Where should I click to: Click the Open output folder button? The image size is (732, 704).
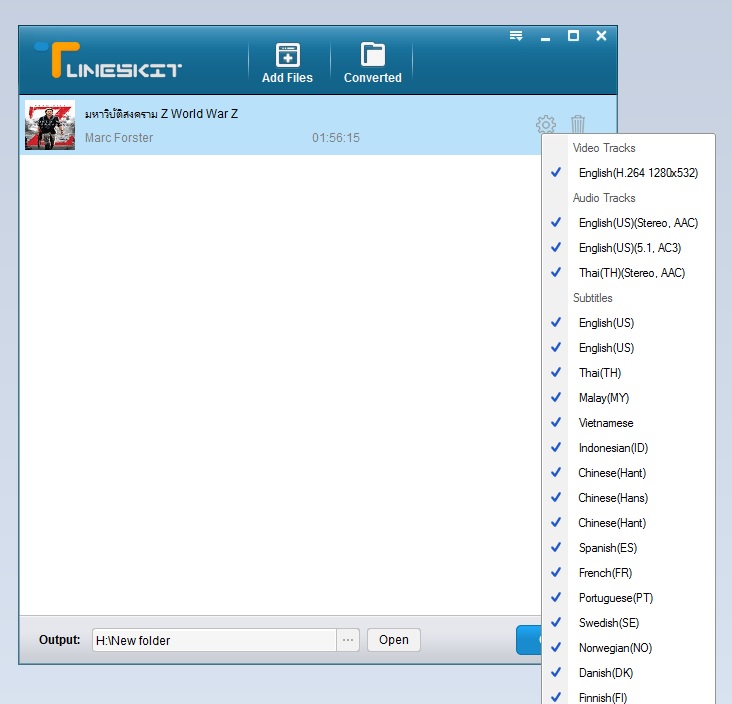click(x=394, y=640)
